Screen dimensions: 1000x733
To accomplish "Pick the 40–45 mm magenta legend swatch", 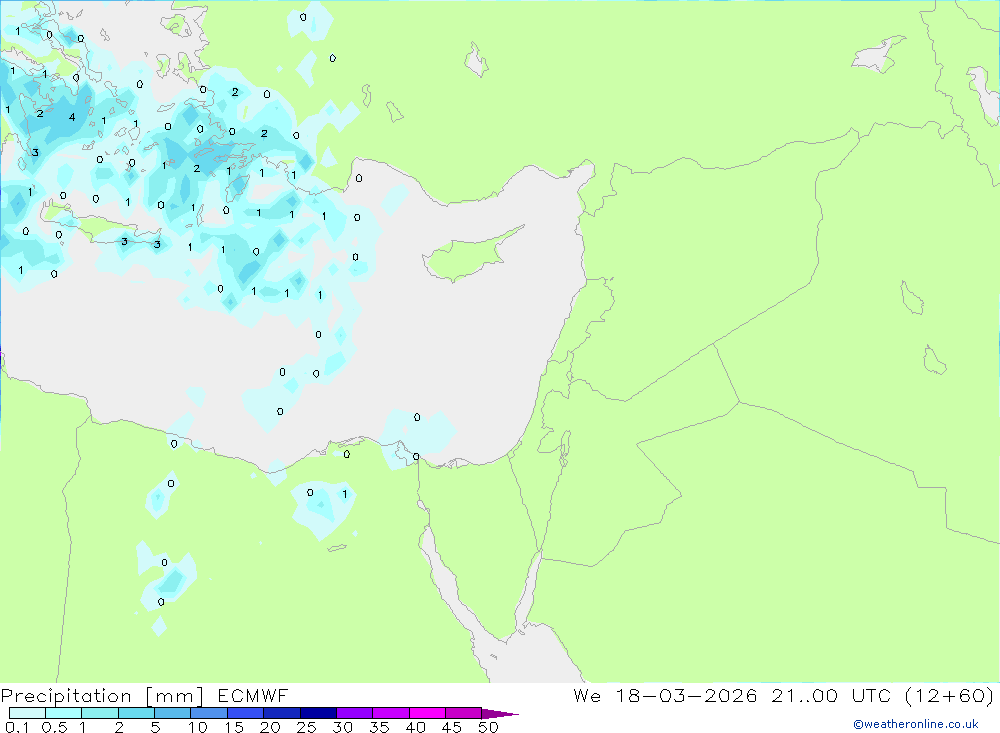I will click(427, 713).
